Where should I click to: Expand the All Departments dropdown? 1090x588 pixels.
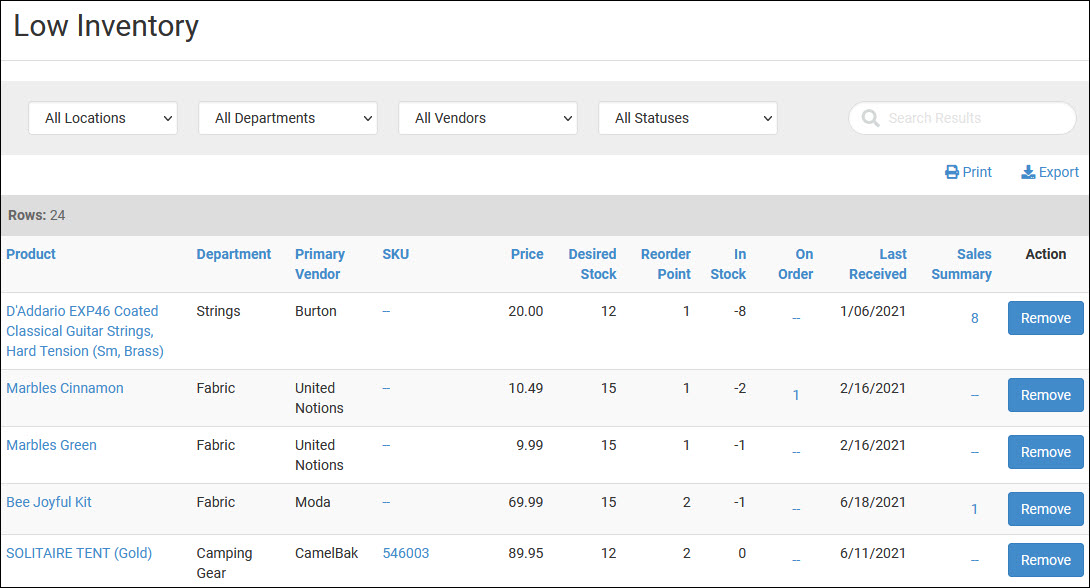point(287,118)
